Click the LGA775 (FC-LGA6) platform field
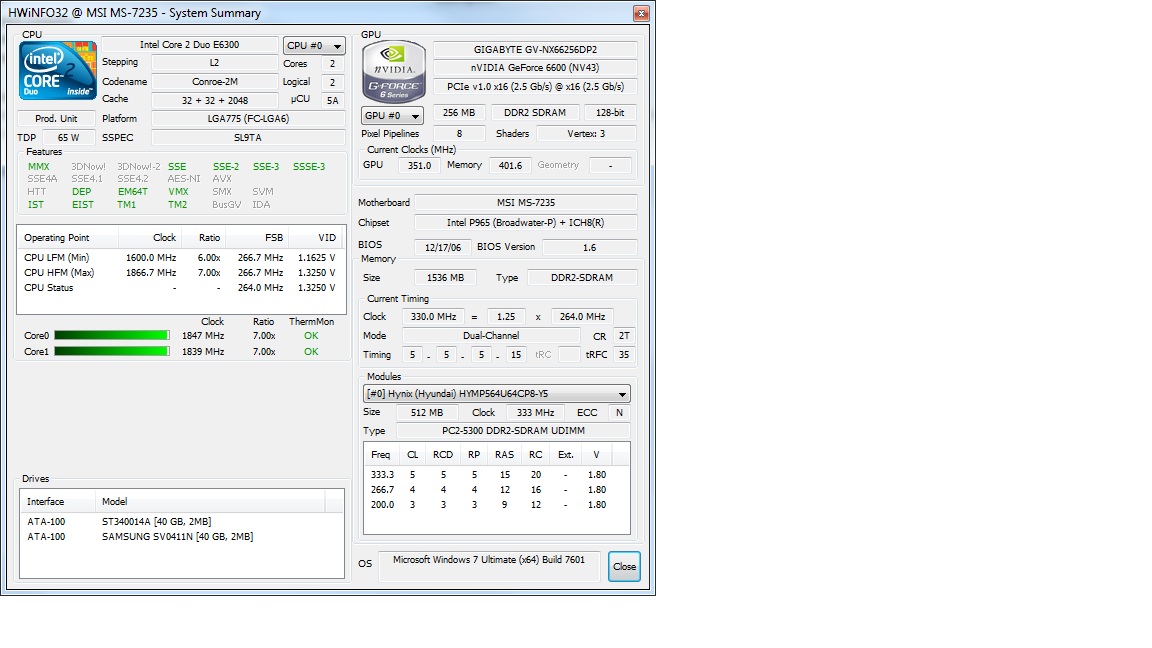The width and height of the screenshot is (1152, 648). pos(248,118)
